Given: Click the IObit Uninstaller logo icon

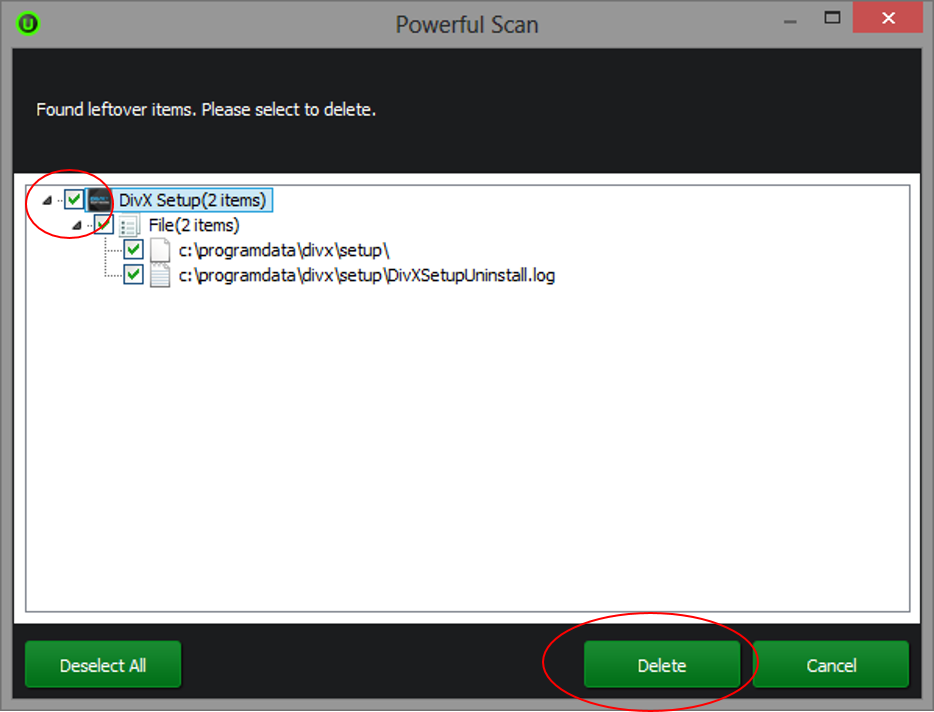Looking at the screenshot, I should pyautogui.click(x=28, y=24).
